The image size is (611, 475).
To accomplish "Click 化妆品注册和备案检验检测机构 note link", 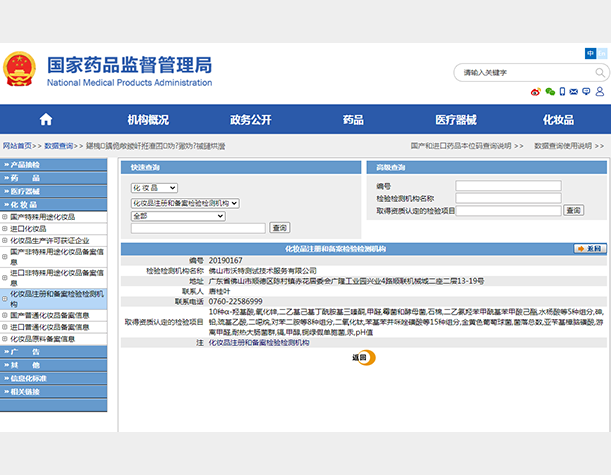I will (x=259, y=343).
